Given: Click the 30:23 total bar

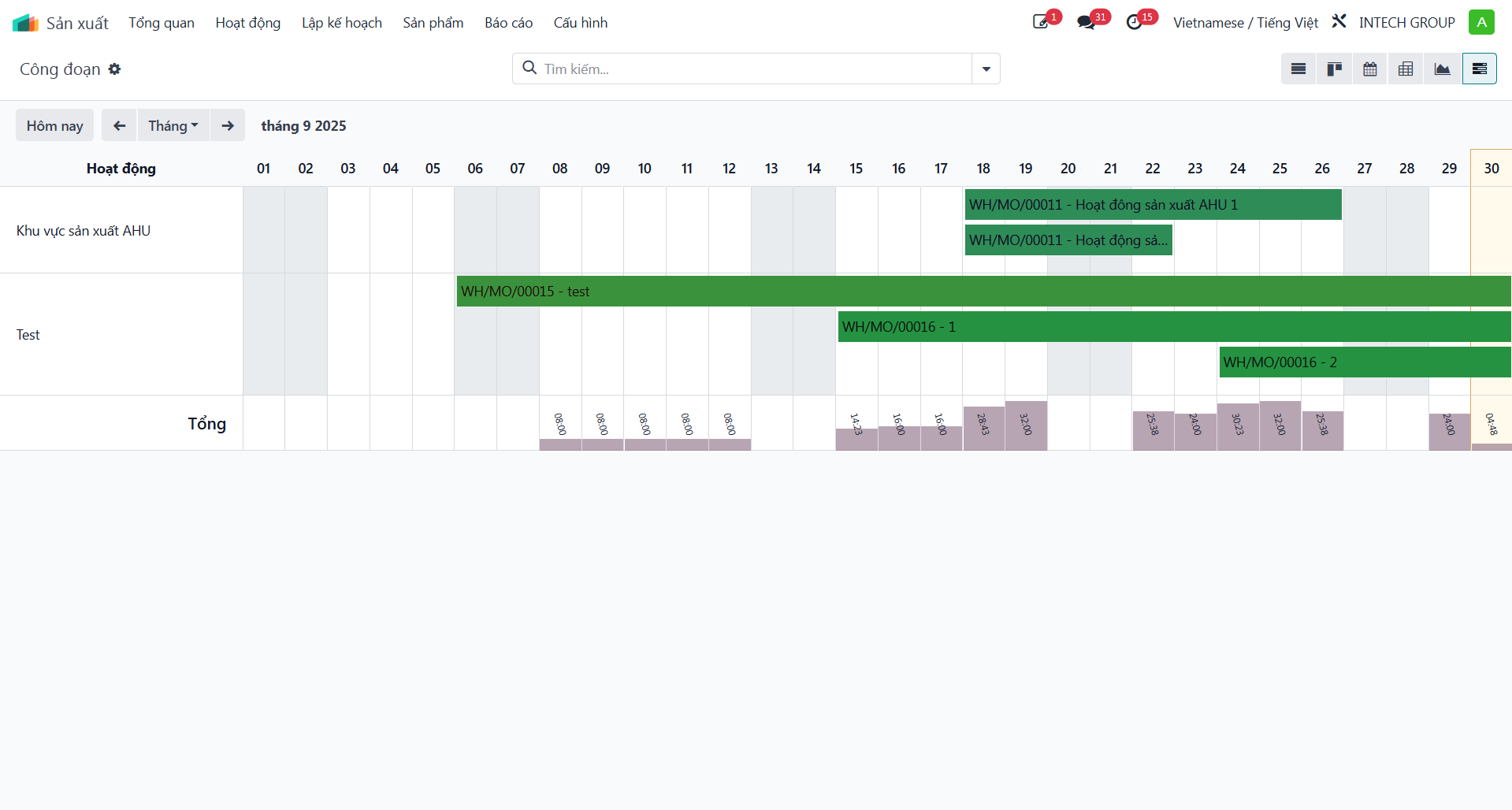Looking at the screenshot, I should click(x=1238, y=426).
